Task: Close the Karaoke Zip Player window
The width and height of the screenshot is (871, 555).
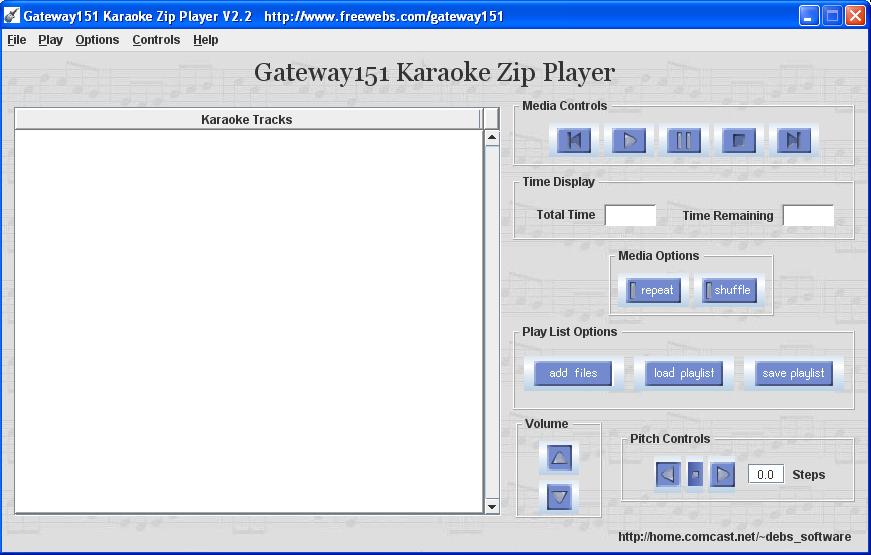Action: [x=855, y=16]
